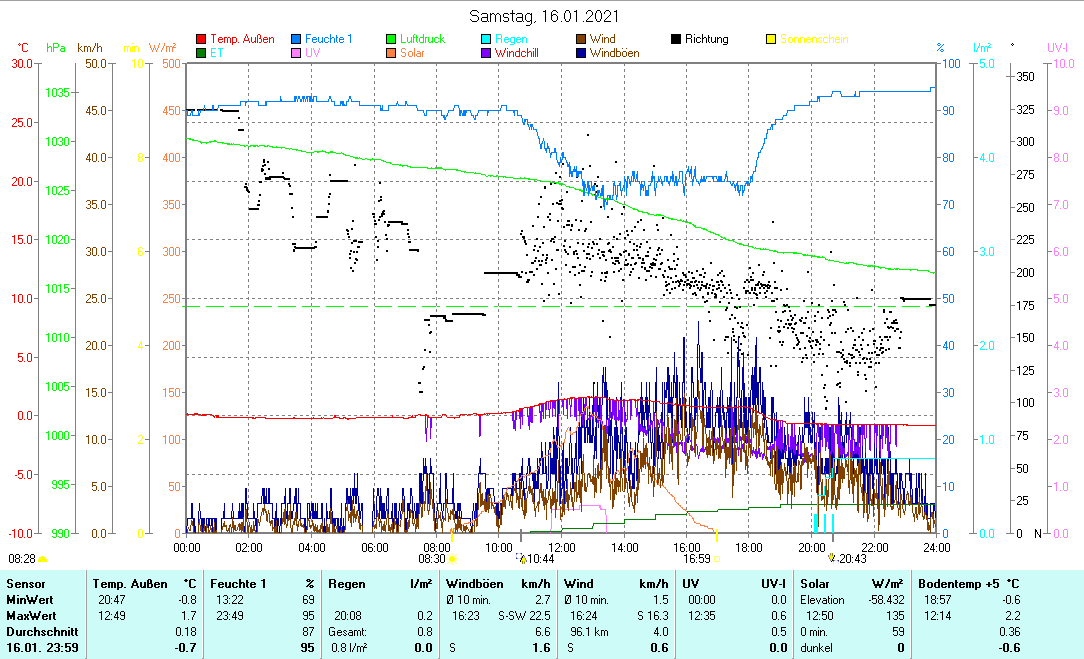This screenshot has height=659, width=1084.
Task: Click the moon marker labeled 20:43
Action: (x=832, y=559)
